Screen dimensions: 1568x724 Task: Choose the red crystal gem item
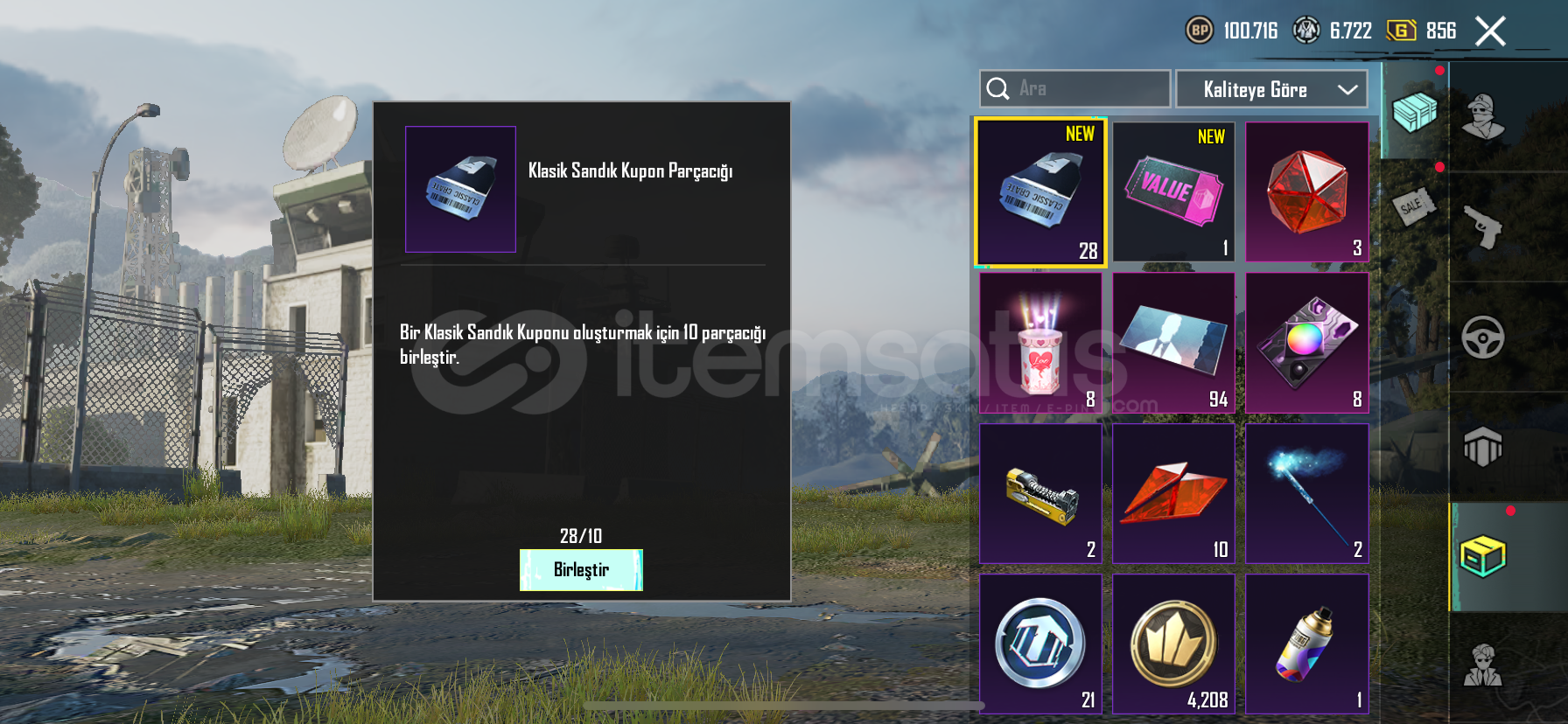click(1307, 192)
